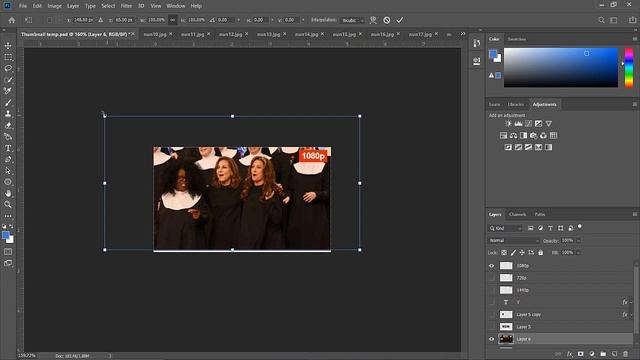Add a Curves adjustment
Screen dimensions: 640x360
click(x=529, y=123)
